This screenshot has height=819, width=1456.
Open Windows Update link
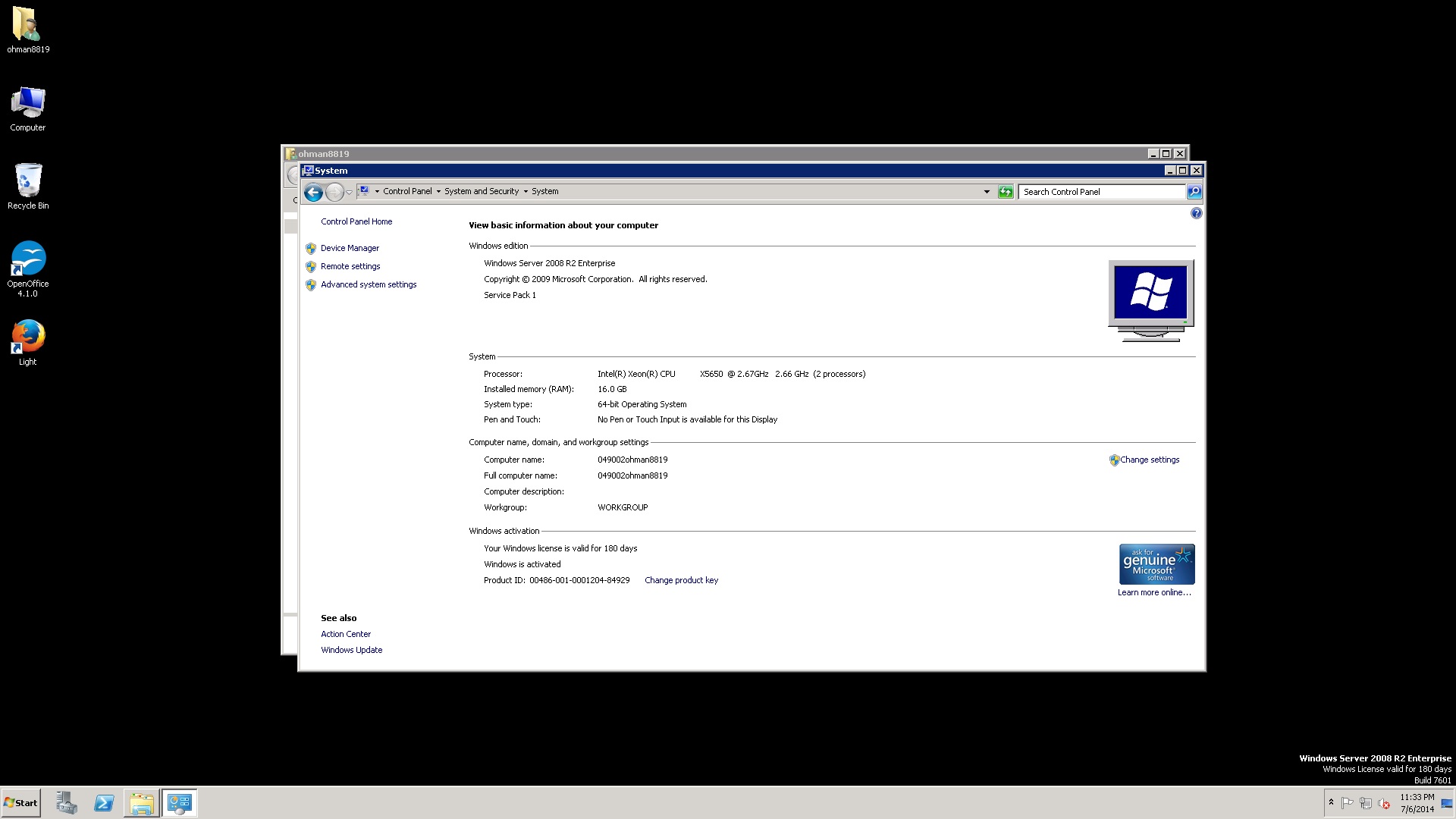pos(351,650)
